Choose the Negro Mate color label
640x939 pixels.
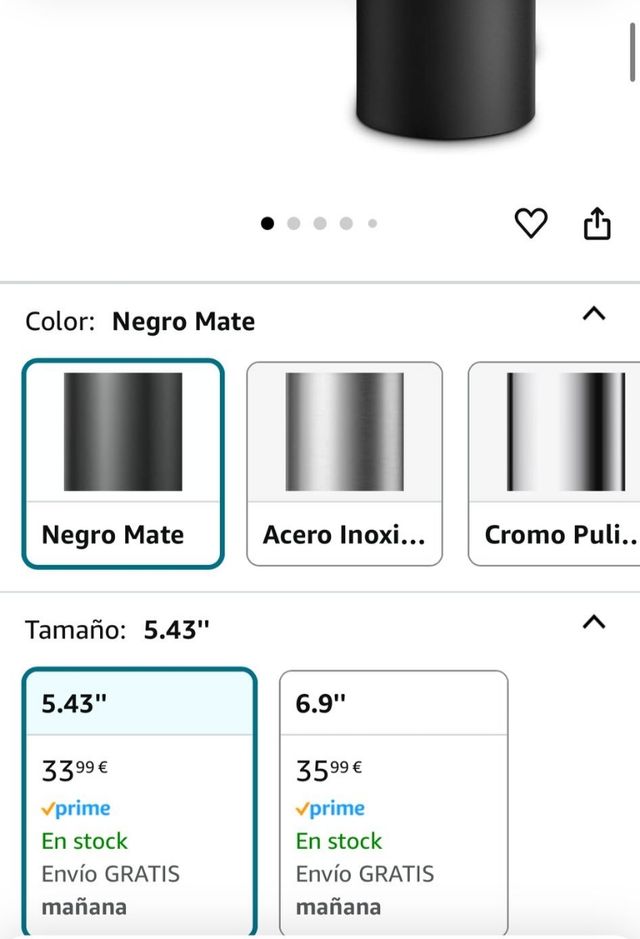(112, 535)
